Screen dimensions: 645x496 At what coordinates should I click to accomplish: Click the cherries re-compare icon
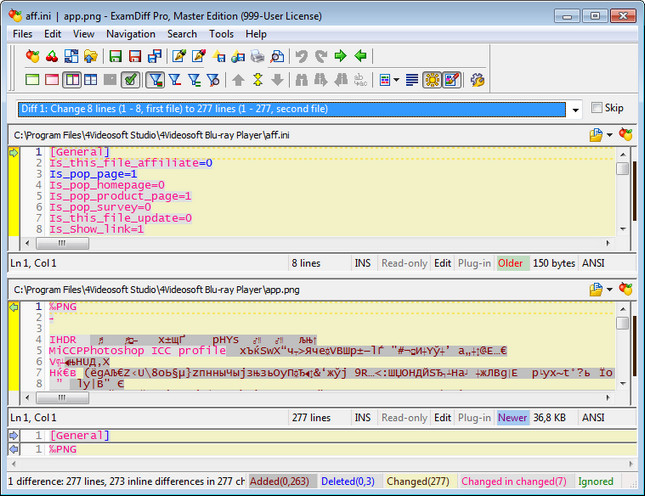tap(52, 56)
